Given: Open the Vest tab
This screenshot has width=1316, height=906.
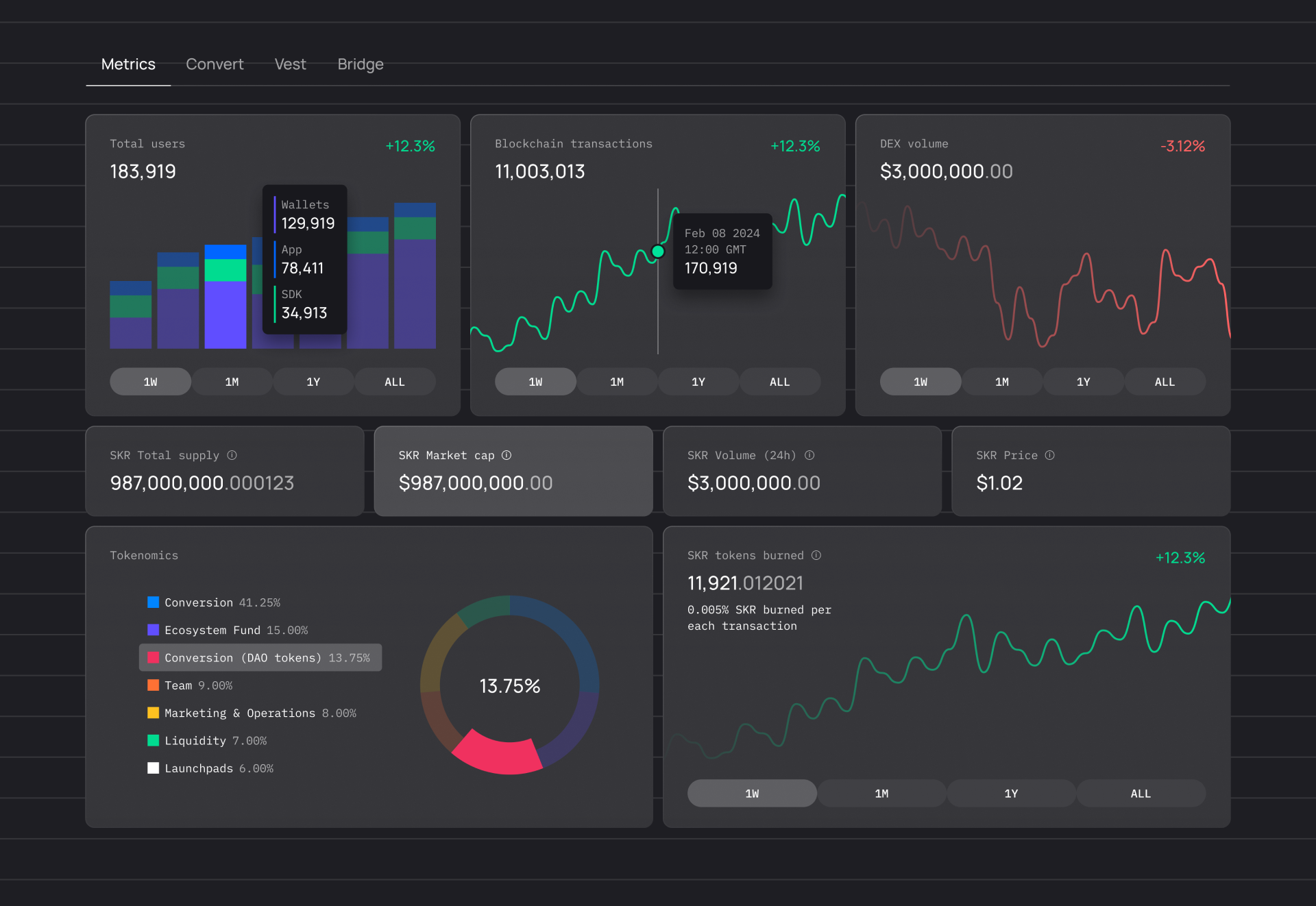Looking at the screenshot, I should click(290, 64).
